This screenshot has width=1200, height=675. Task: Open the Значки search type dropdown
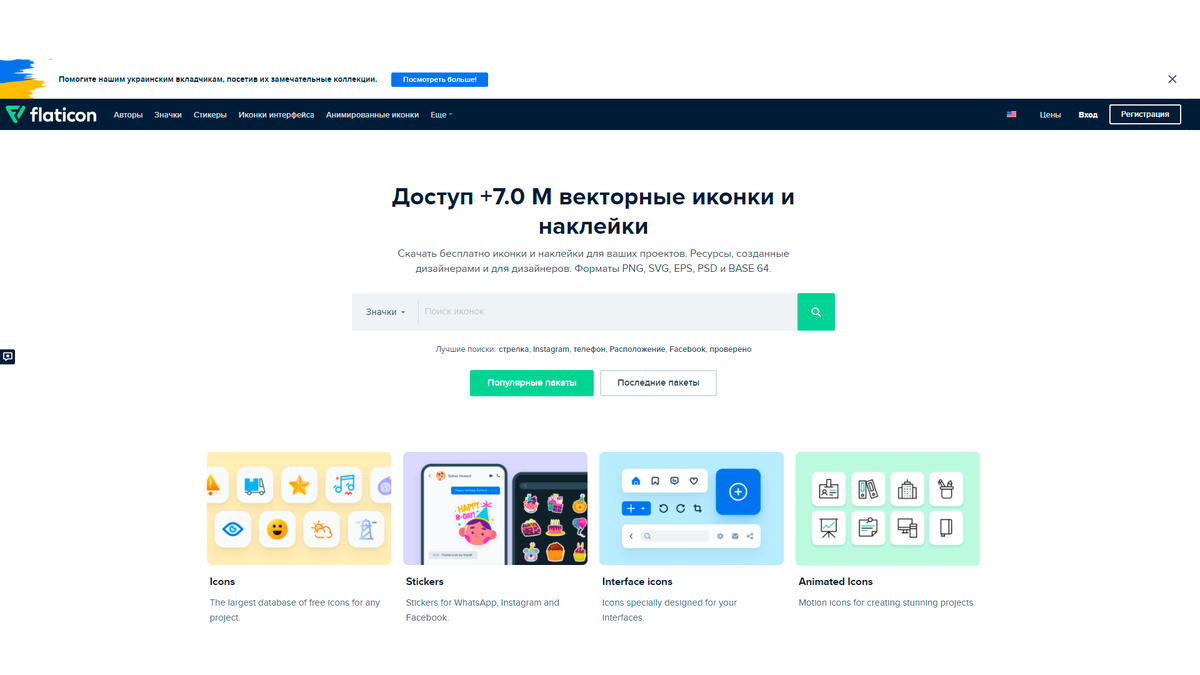pos(385,312)
